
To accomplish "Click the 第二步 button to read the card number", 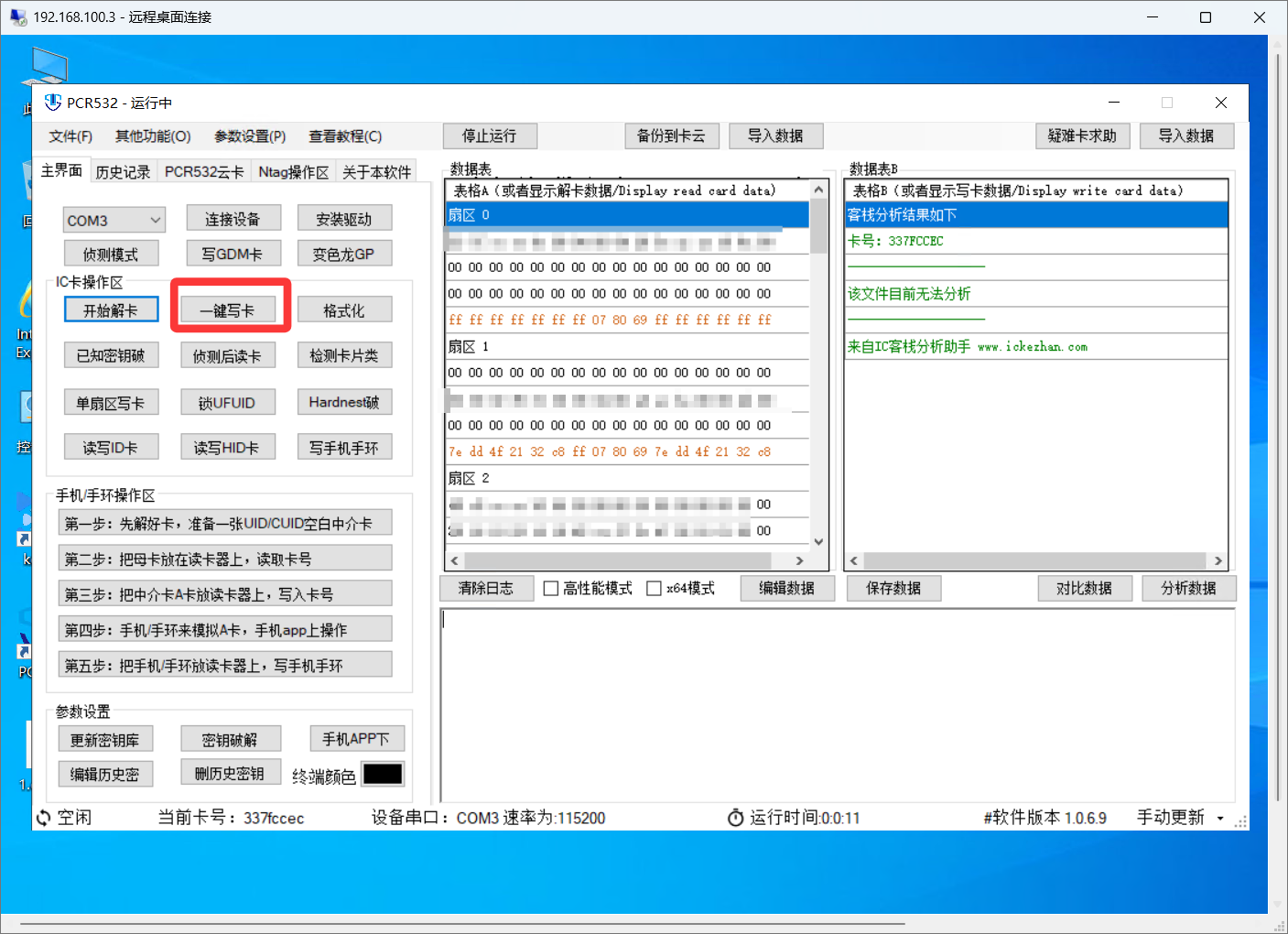I will [x=225, y=559].
